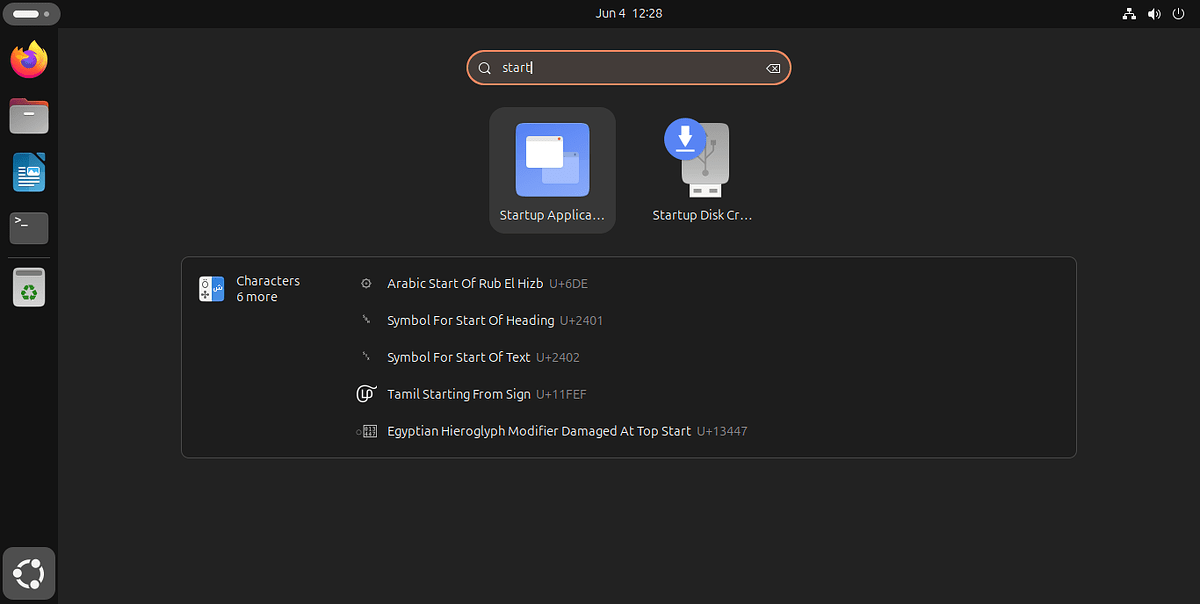Open Trash from the dock
Viewport: 1200px width, 604px height.
29,288
